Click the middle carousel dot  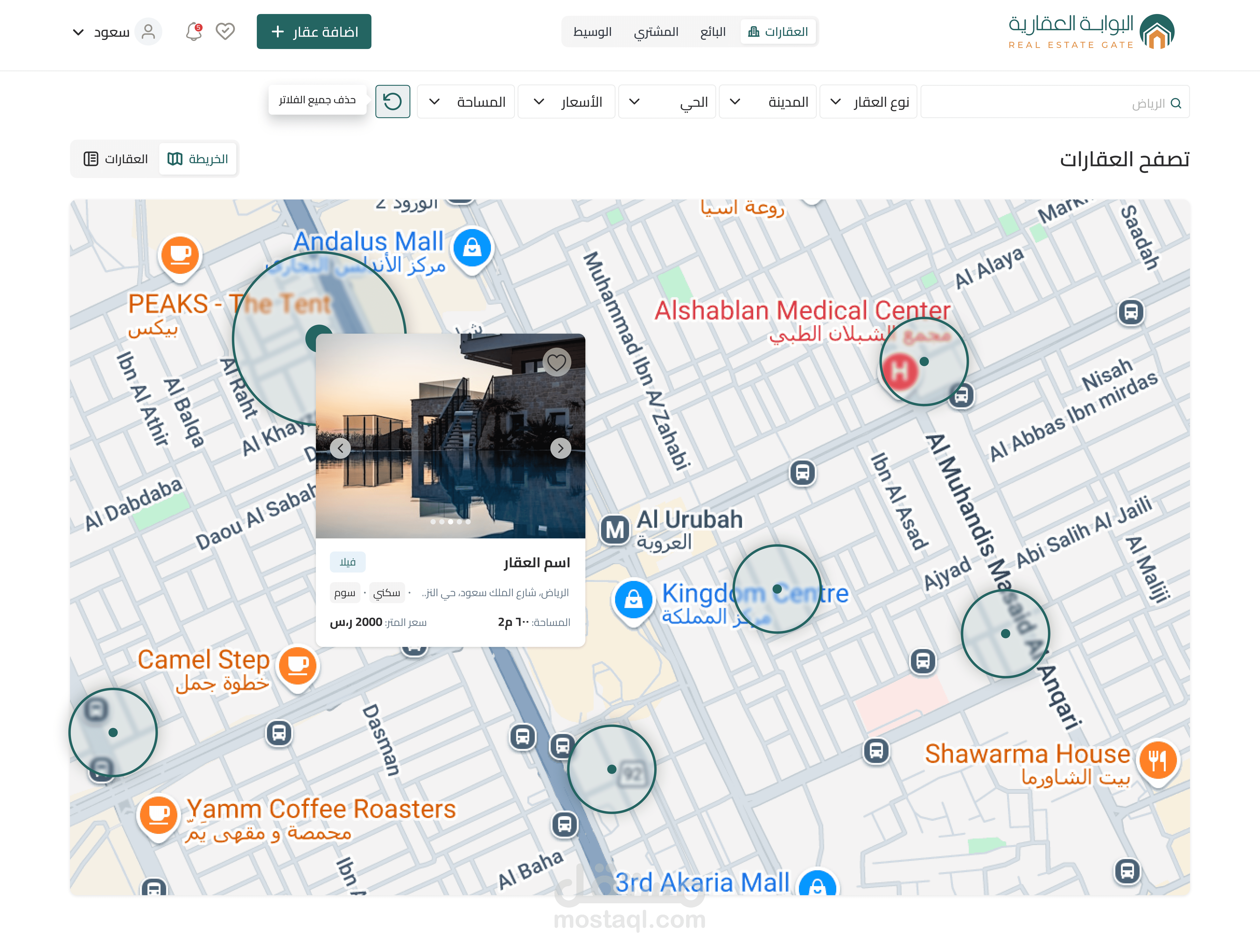click(451, 522)
